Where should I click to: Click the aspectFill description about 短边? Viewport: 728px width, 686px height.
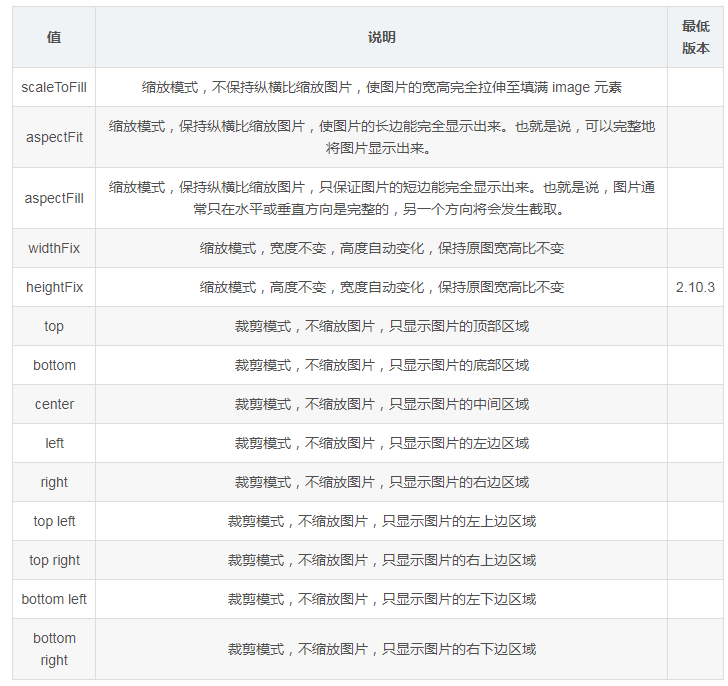coord(382,198)
